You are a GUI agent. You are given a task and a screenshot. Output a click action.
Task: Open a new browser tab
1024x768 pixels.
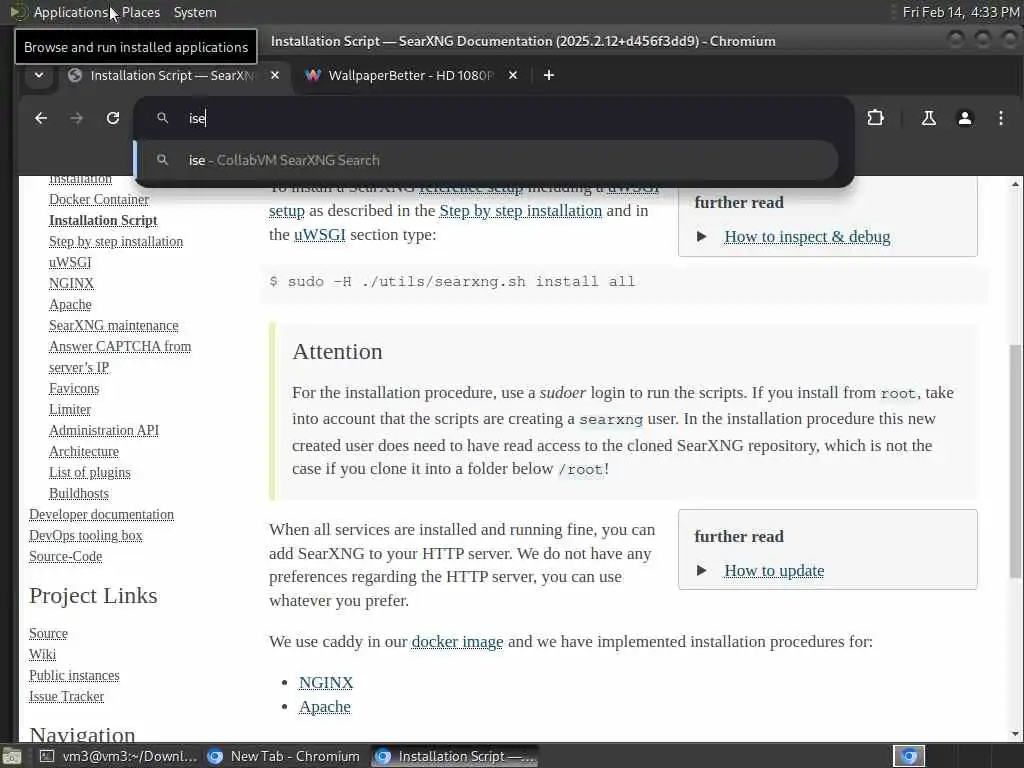[x=549, y=75]
